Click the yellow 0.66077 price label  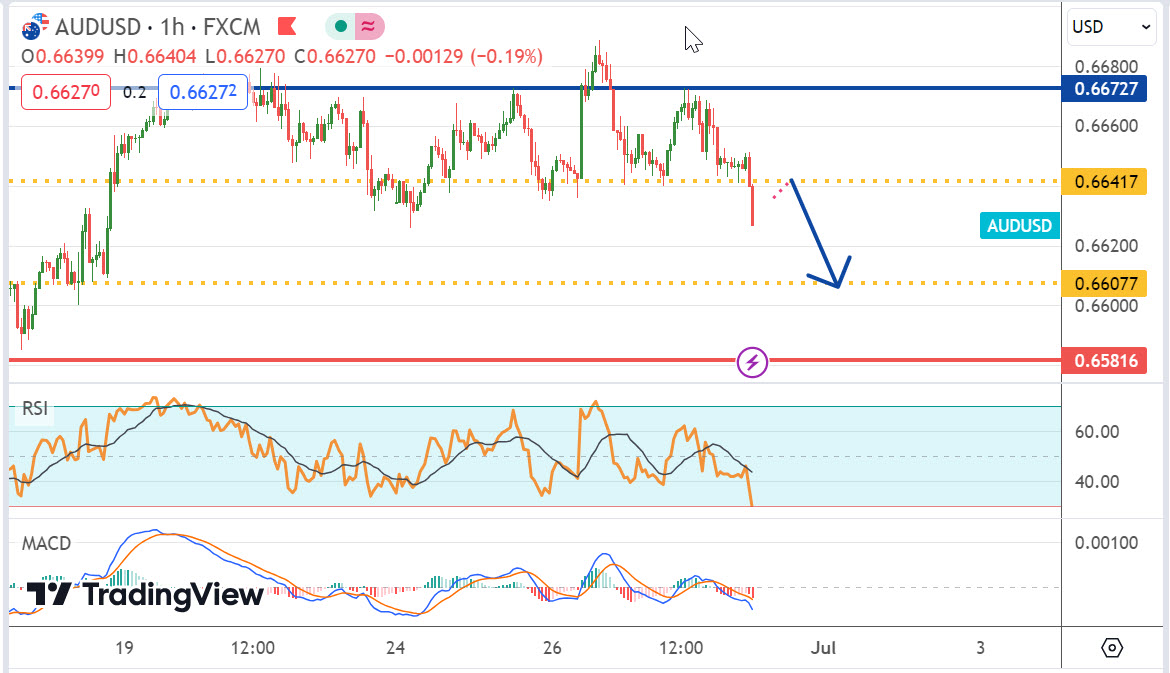pyautogui.click(x=1105, y=284)
